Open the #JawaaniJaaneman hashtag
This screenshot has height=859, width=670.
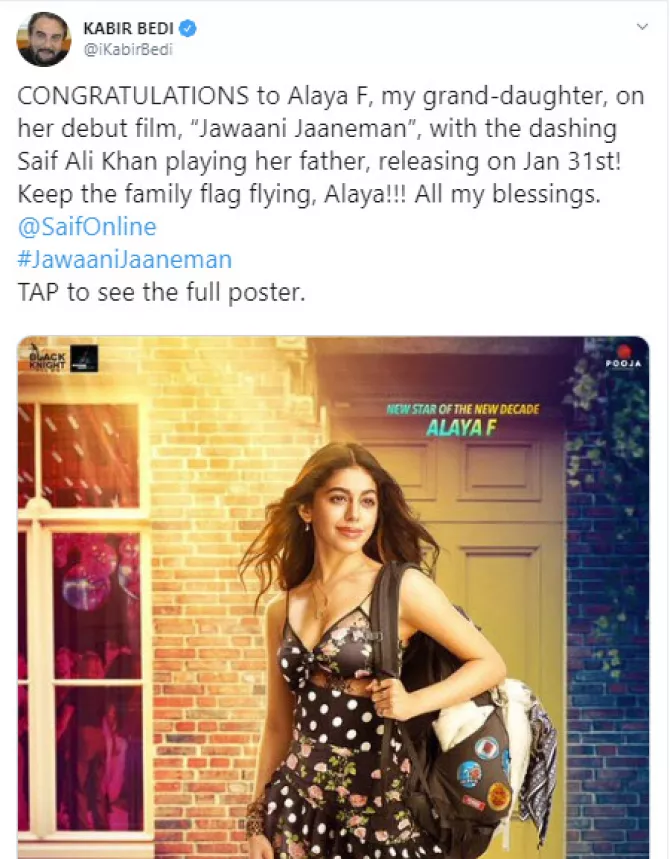tap(125, 260)
